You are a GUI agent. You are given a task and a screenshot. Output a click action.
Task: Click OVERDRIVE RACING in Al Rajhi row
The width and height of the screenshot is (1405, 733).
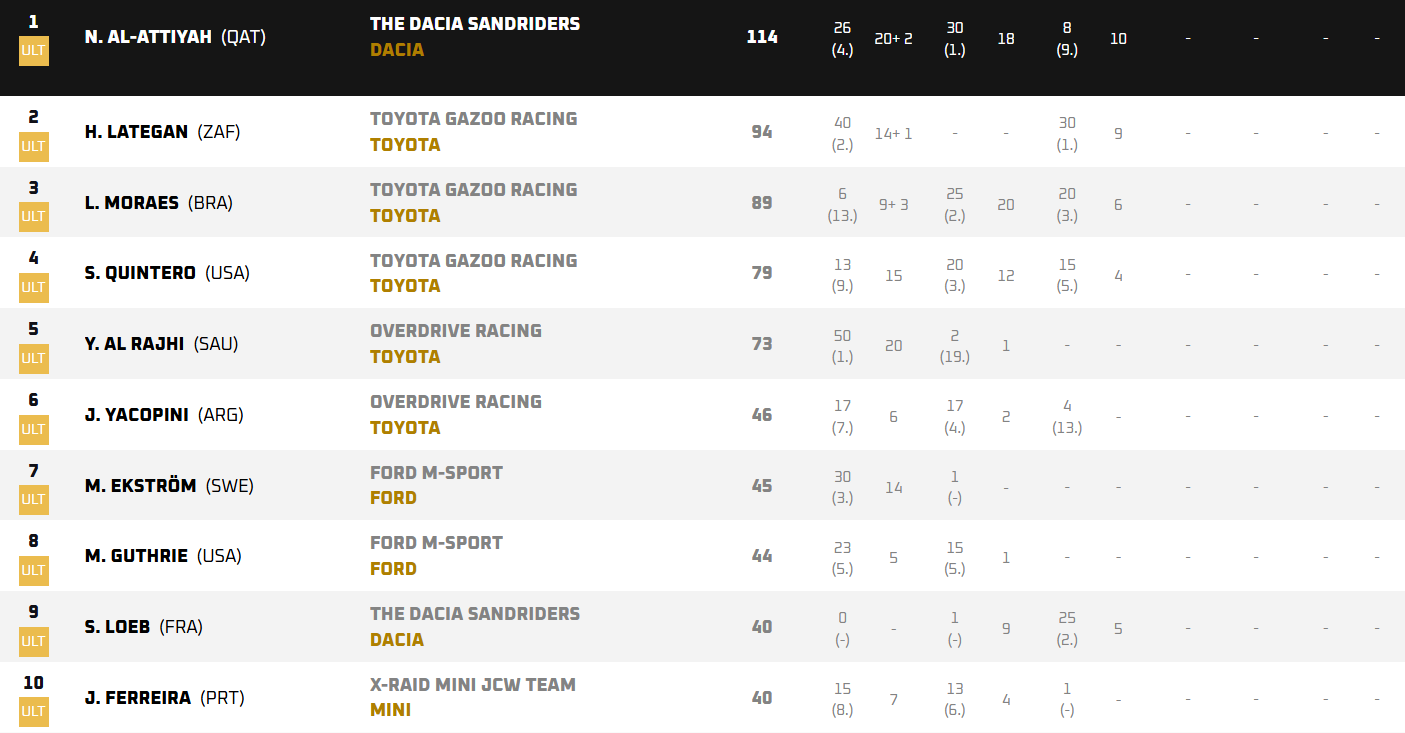(x=456, y=331)
